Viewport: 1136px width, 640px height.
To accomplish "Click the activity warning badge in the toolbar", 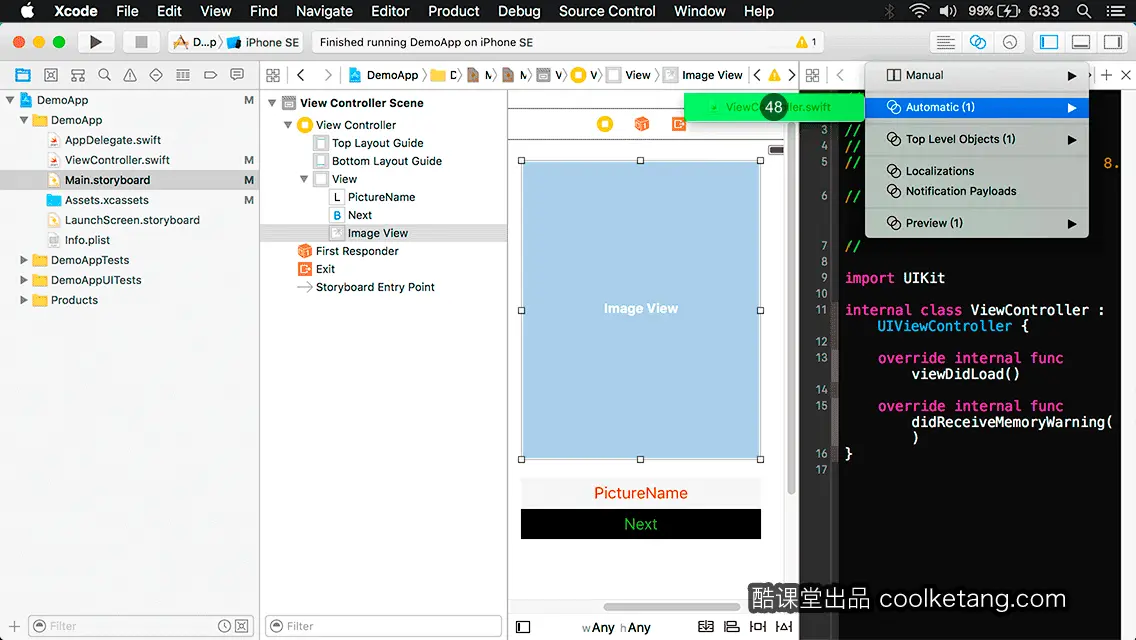I will click(806, 42).
